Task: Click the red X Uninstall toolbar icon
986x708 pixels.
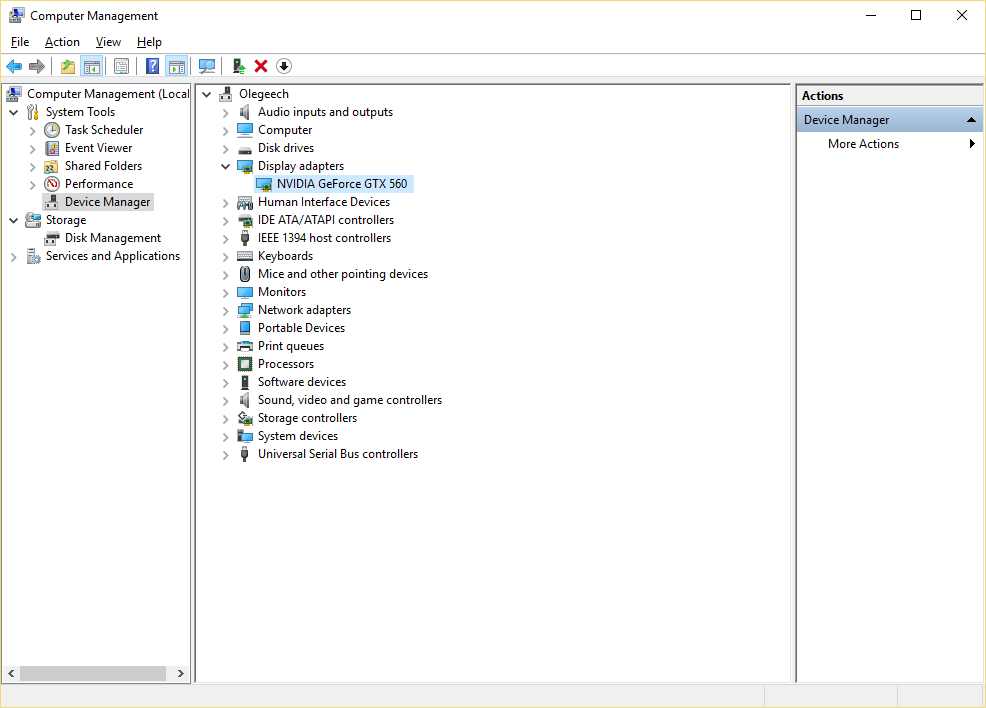Action: pyautogui.click(x=261, y=66)
